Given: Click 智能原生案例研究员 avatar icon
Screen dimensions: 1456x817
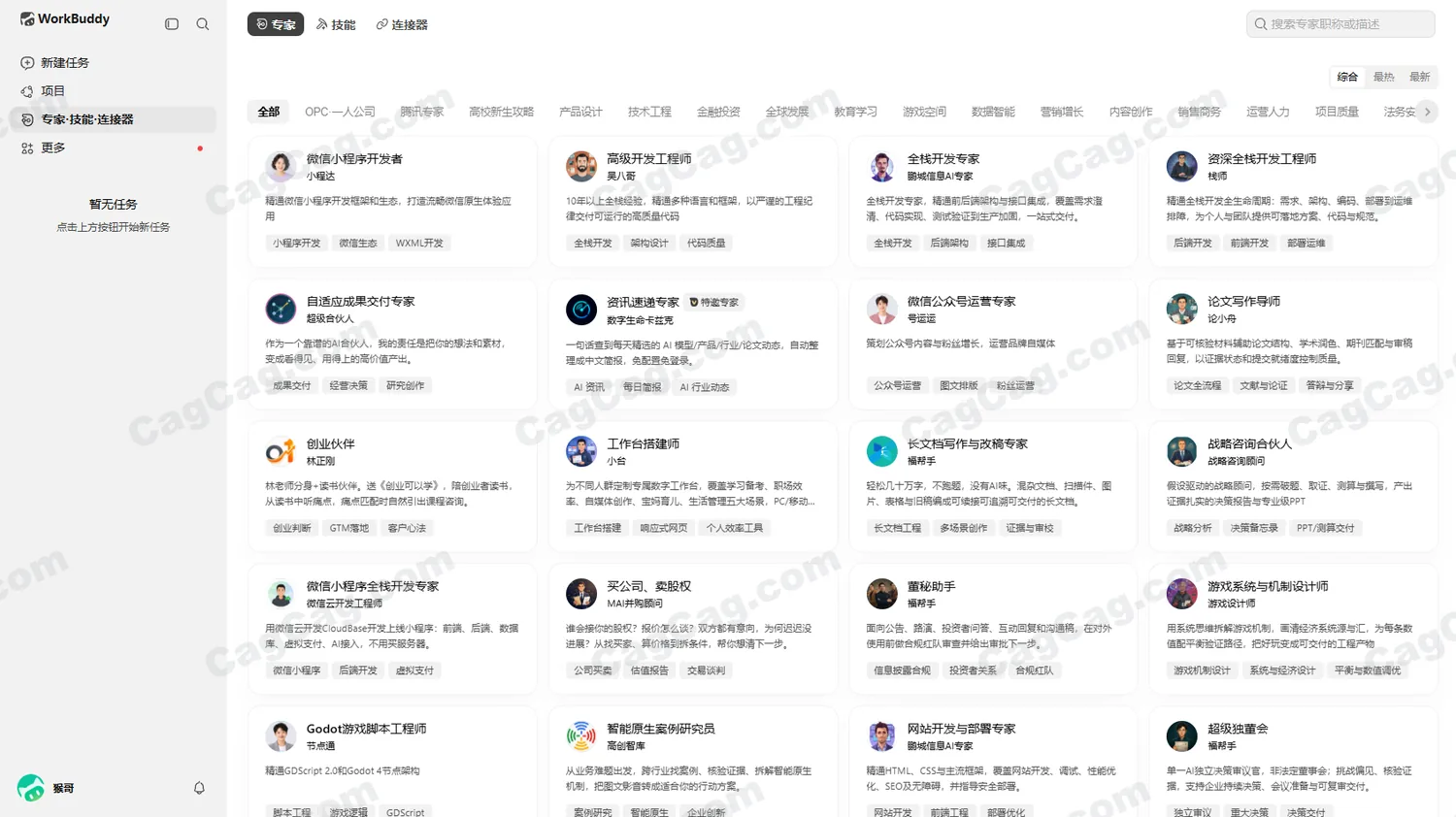Looking at the screenshot, I should [581, 736].
